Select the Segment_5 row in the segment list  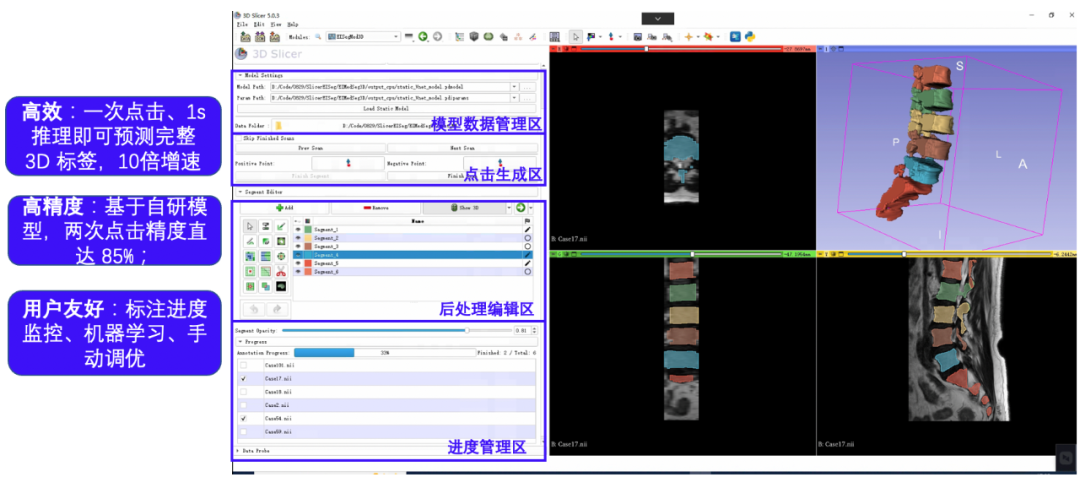(x=415, y=263)
